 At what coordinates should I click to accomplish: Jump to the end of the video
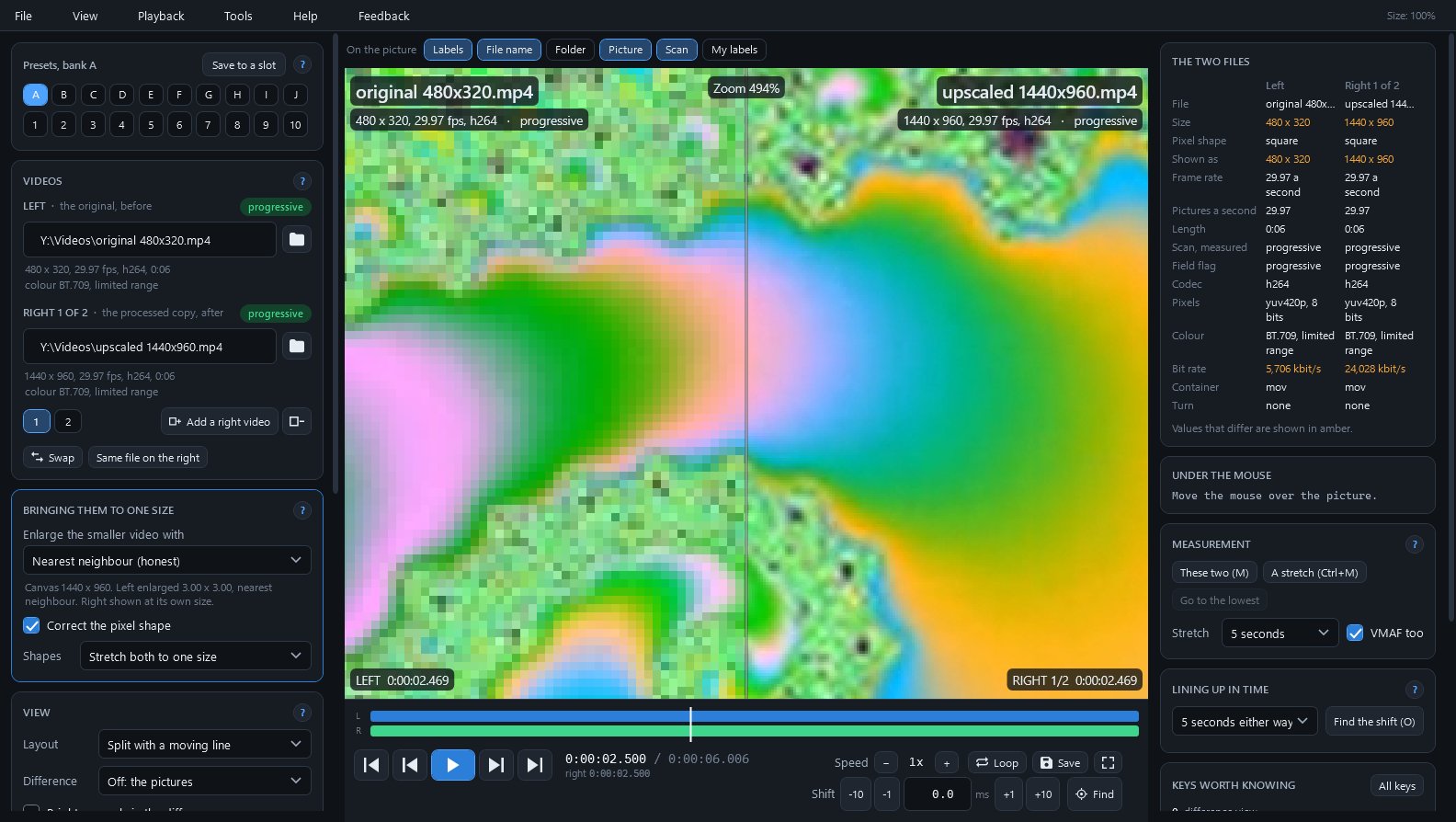tap(534, 765)
